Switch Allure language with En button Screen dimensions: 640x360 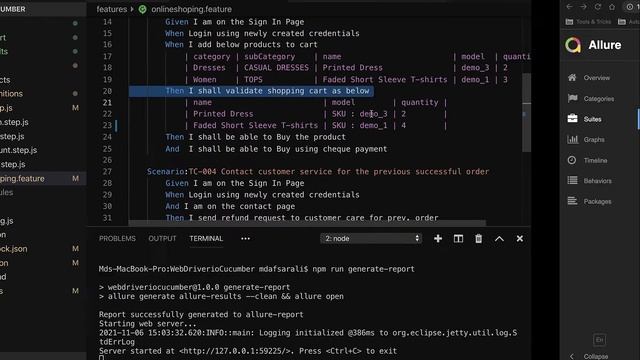599,340
